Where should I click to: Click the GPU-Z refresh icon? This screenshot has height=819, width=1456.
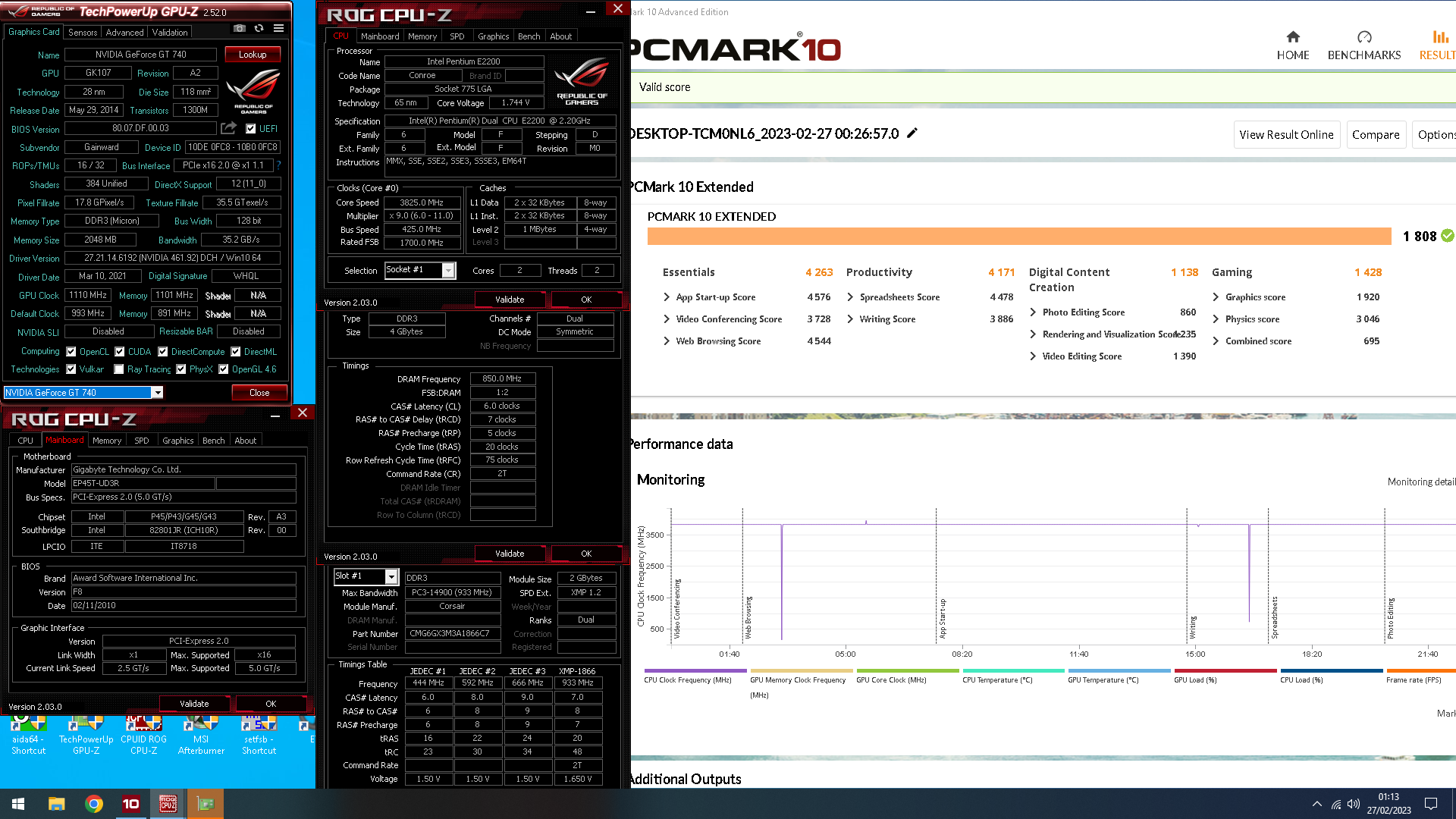tap(259, 29)
